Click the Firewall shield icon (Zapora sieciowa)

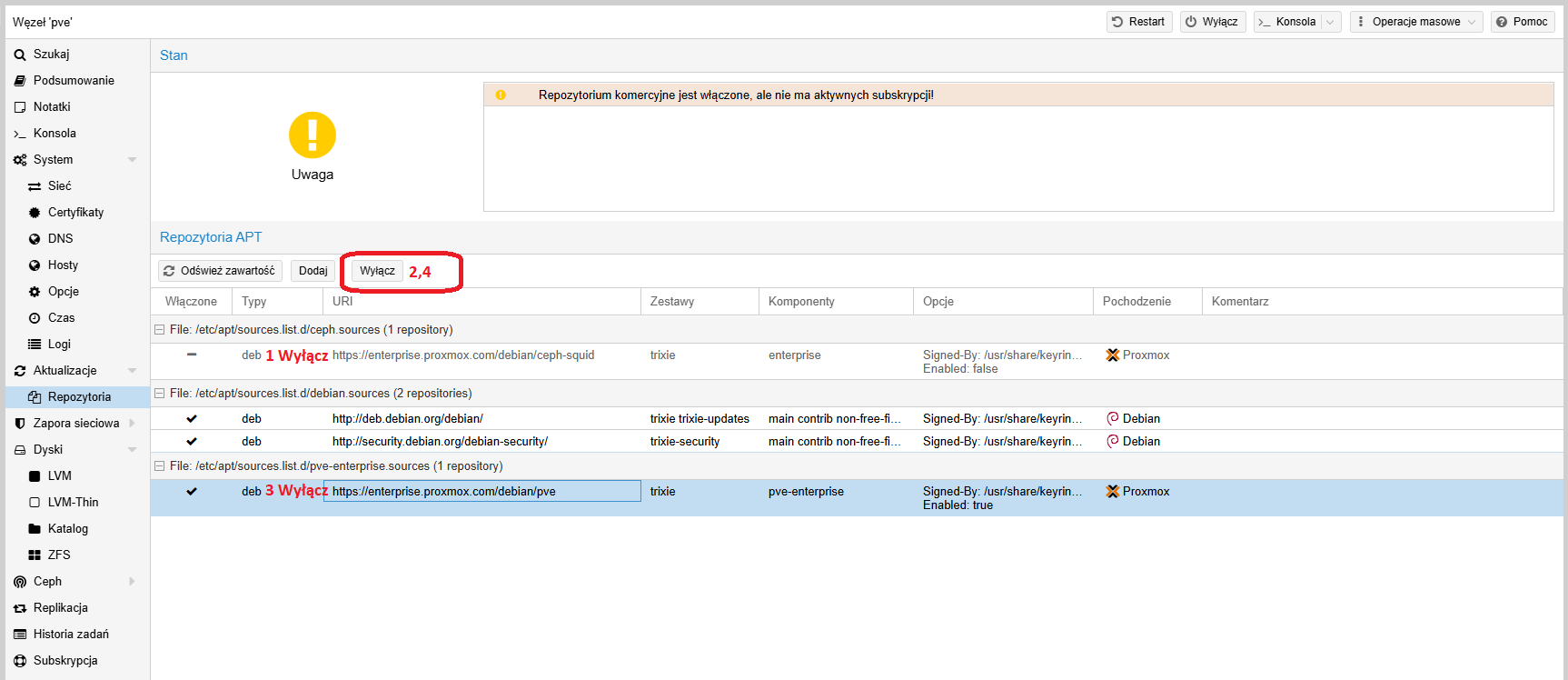point(20,424)
